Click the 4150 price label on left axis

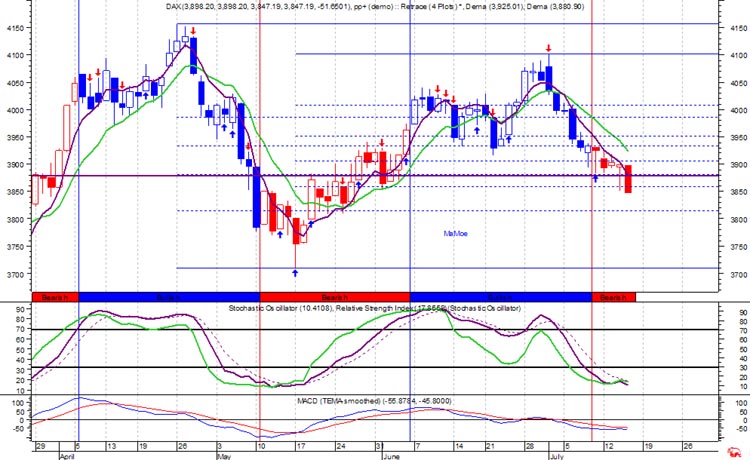point(15,28)
